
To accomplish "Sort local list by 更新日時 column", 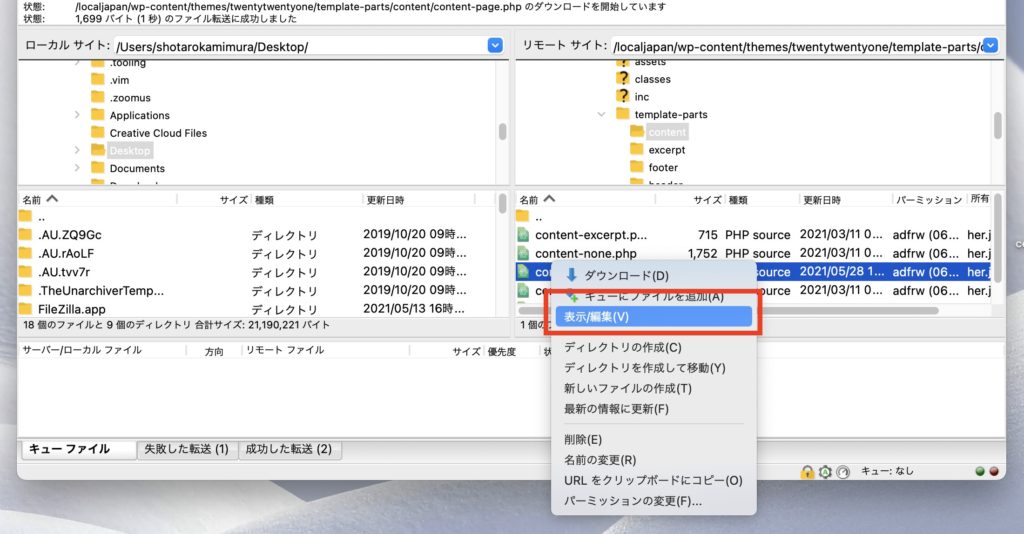I will (x=418, y=199).
